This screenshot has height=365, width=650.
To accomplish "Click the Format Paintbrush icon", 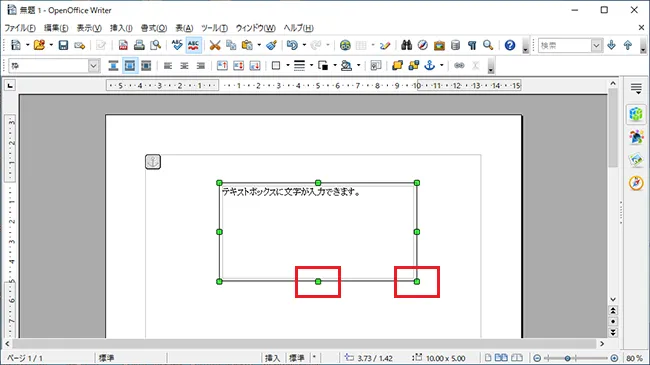I will [272, 45].
